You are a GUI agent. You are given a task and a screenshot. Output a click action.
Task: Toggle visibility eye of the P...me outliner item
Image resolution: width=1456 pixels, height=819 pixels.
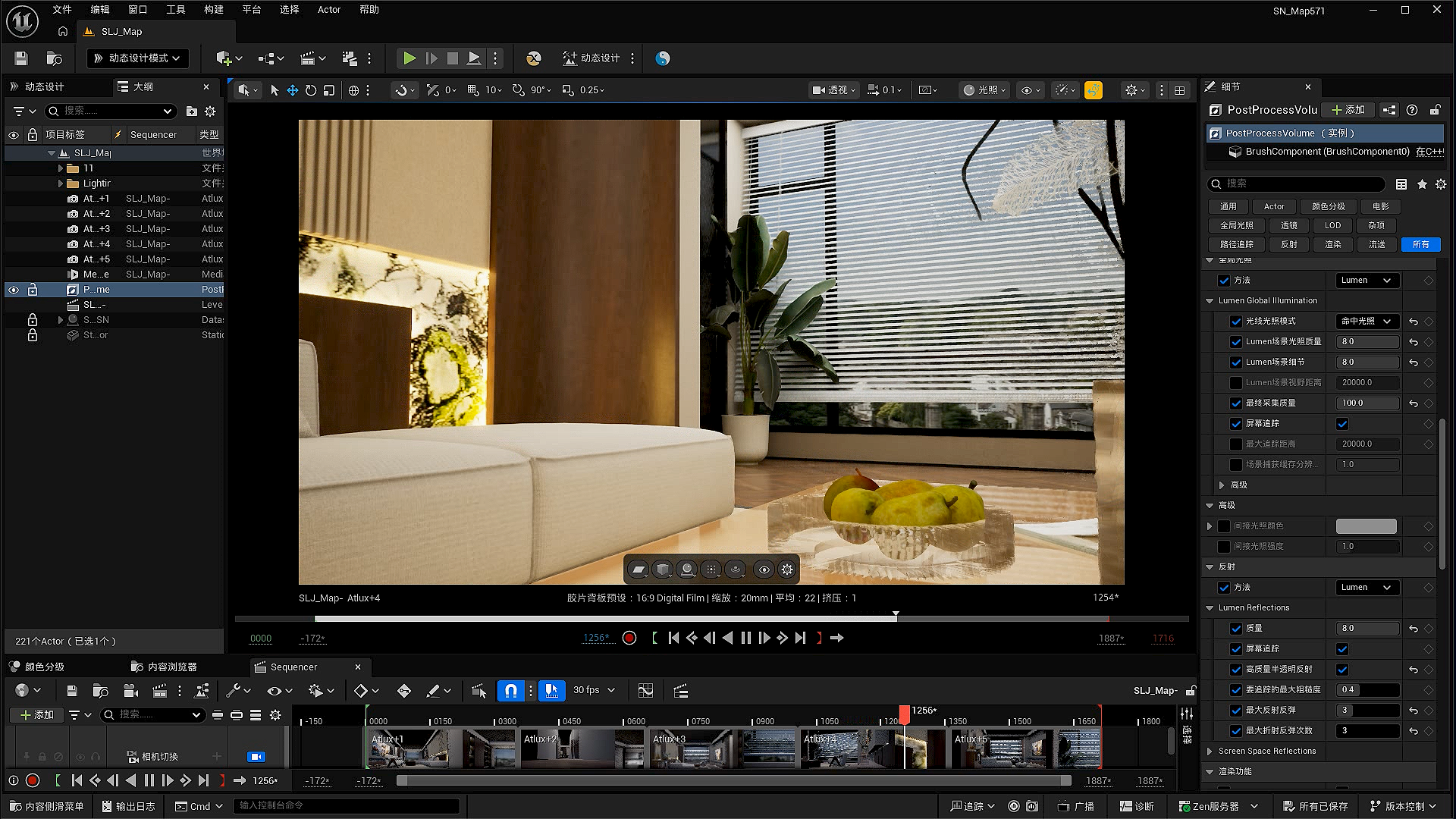(x=14, y=290)
